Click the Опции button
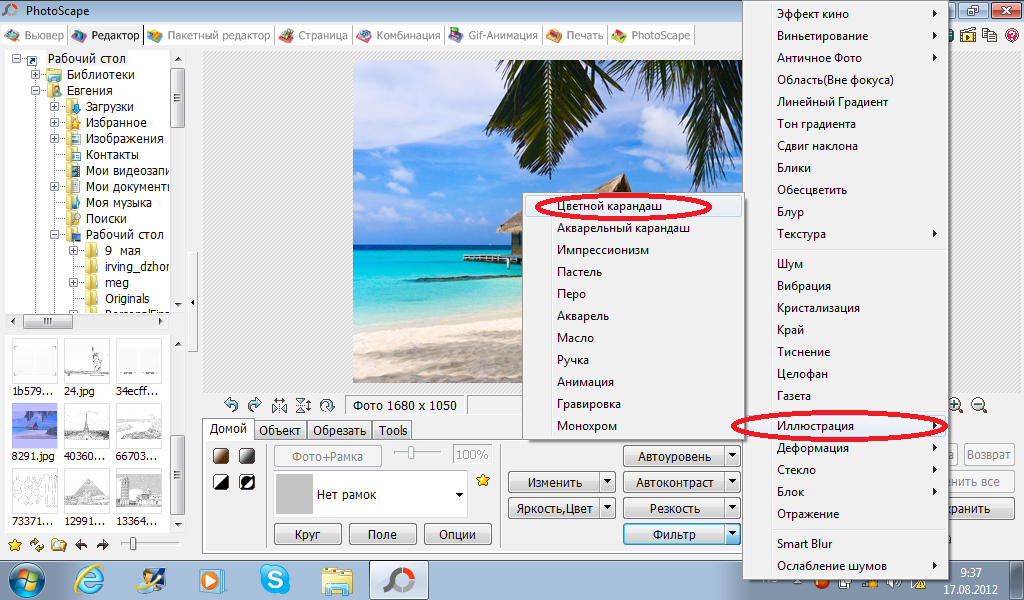This screenshot has height=600, width=1024. point(457,534)
